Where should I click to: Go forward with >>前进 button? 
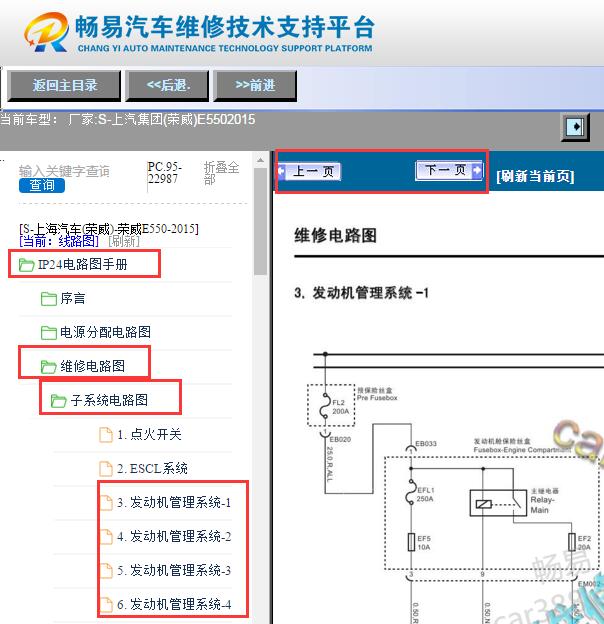255,86
